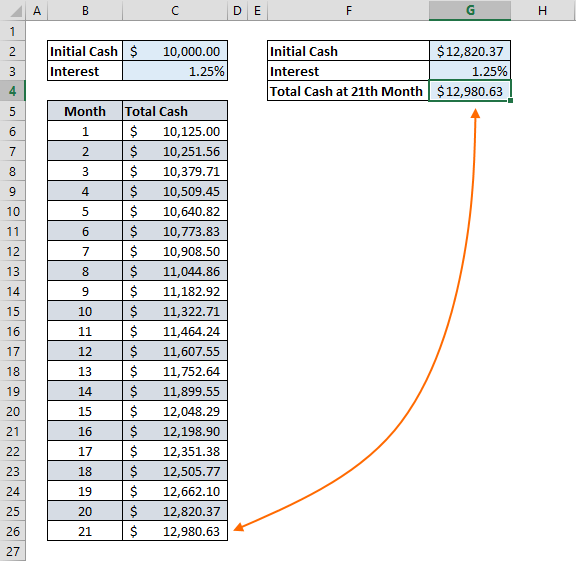The height and width of the screenshot is (561, 576).
Task: Select the cell with value 11,899.55
Action: click(x=175, y=391)
